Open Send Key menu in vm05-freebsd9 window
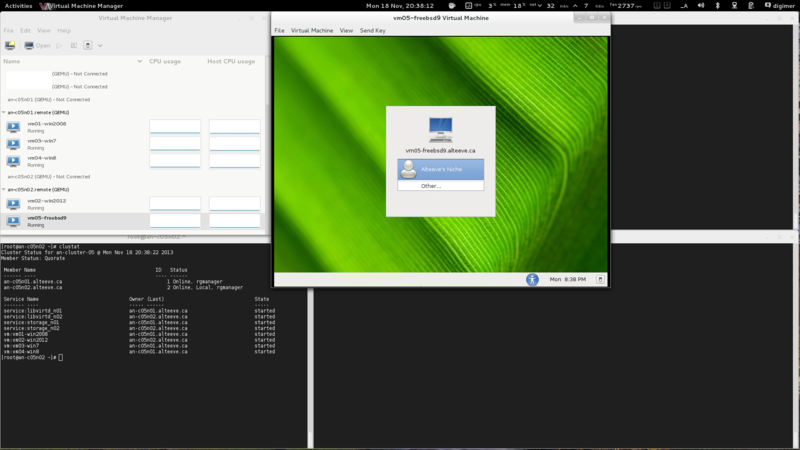This screenshot has height=450, width=800. click(372, 31)
